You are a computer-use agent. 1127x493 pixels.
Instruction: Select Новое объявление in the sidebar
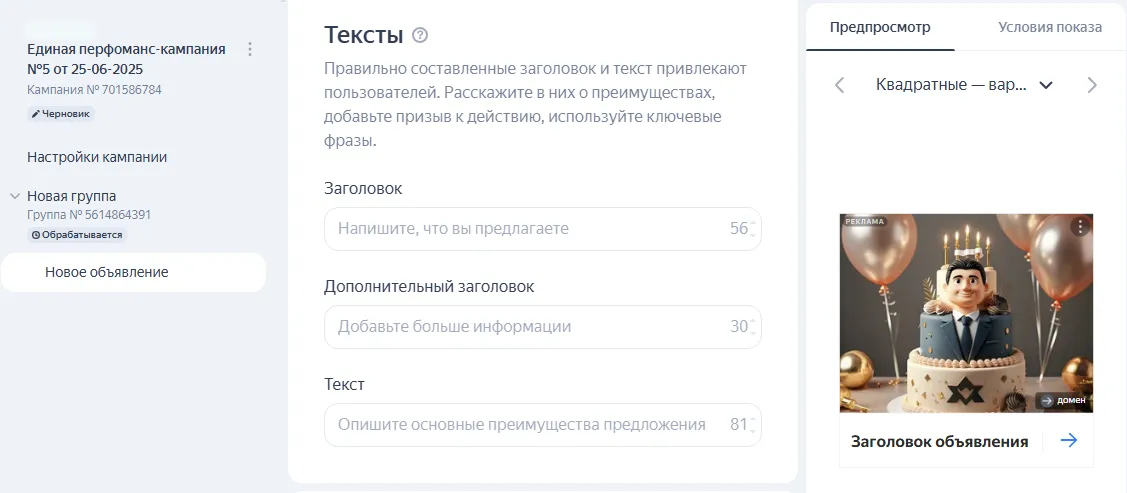(x=106, y=272)
